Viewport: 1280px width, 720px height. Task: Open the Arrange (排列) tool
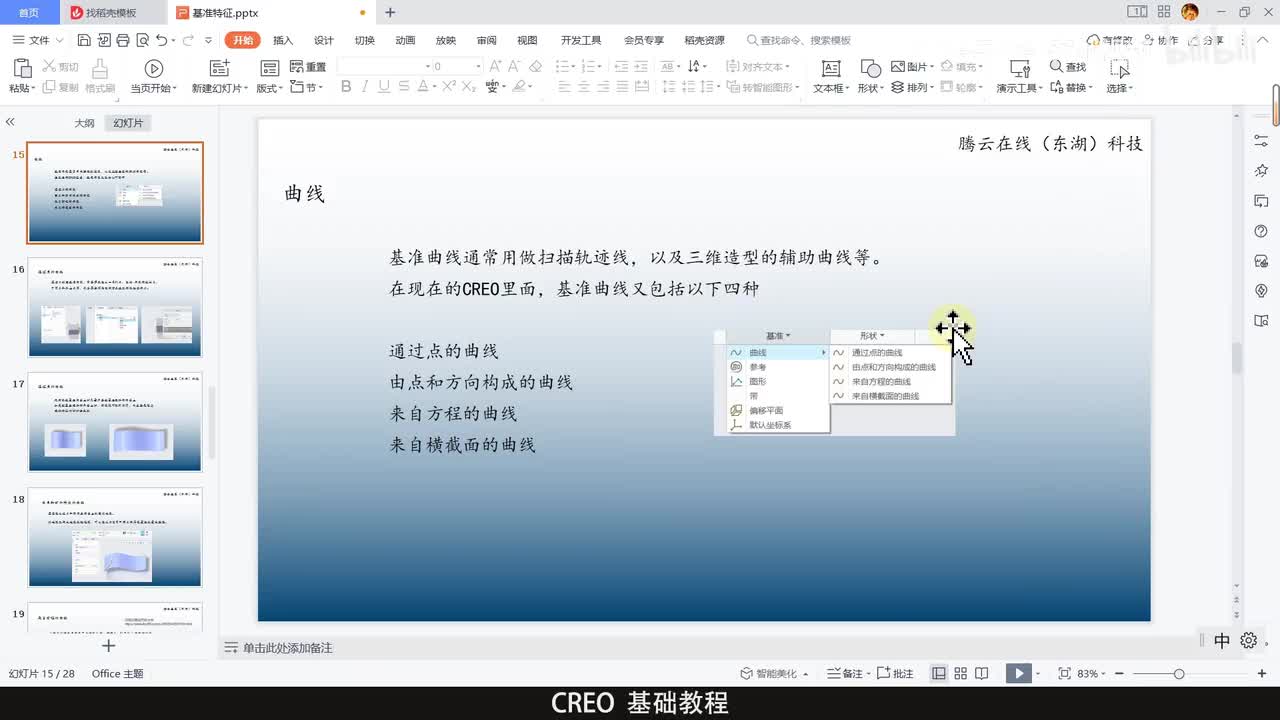click(x=910, y=88)
